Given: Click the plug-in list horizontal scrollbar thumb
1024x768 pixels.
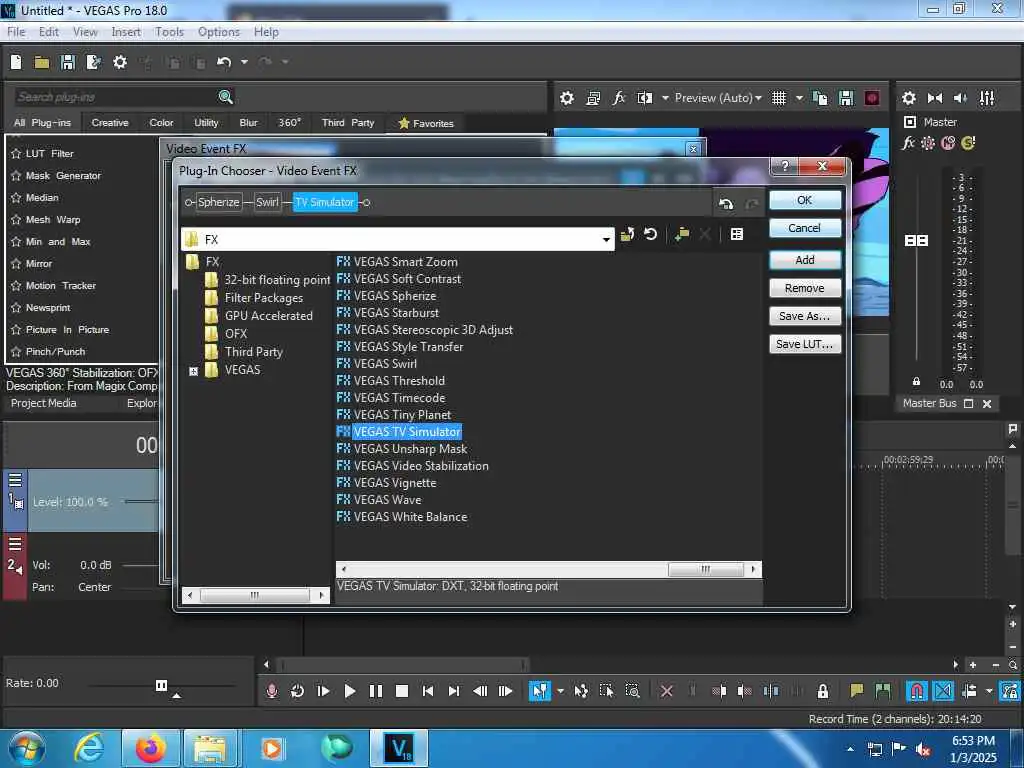Looking at the screenshot, I should click(705, 569).
